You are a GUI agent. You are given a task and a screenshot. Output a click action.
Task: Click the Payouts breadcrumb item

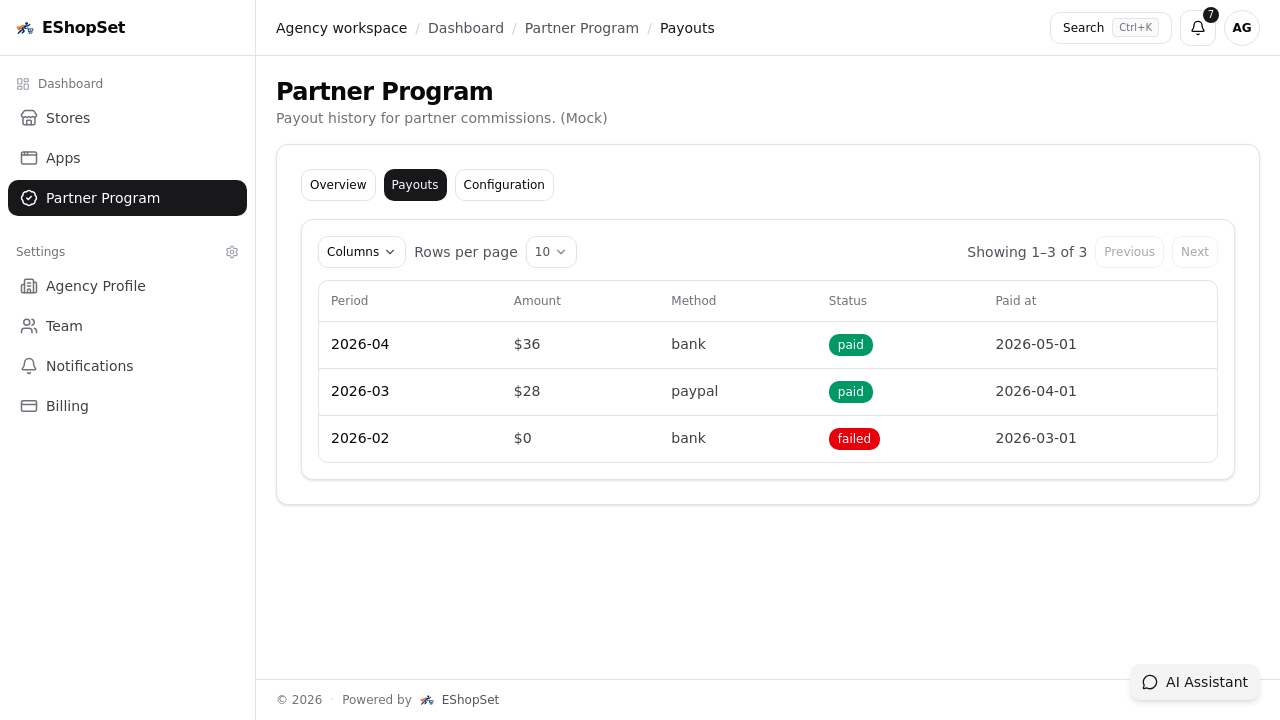click(687, 28)
